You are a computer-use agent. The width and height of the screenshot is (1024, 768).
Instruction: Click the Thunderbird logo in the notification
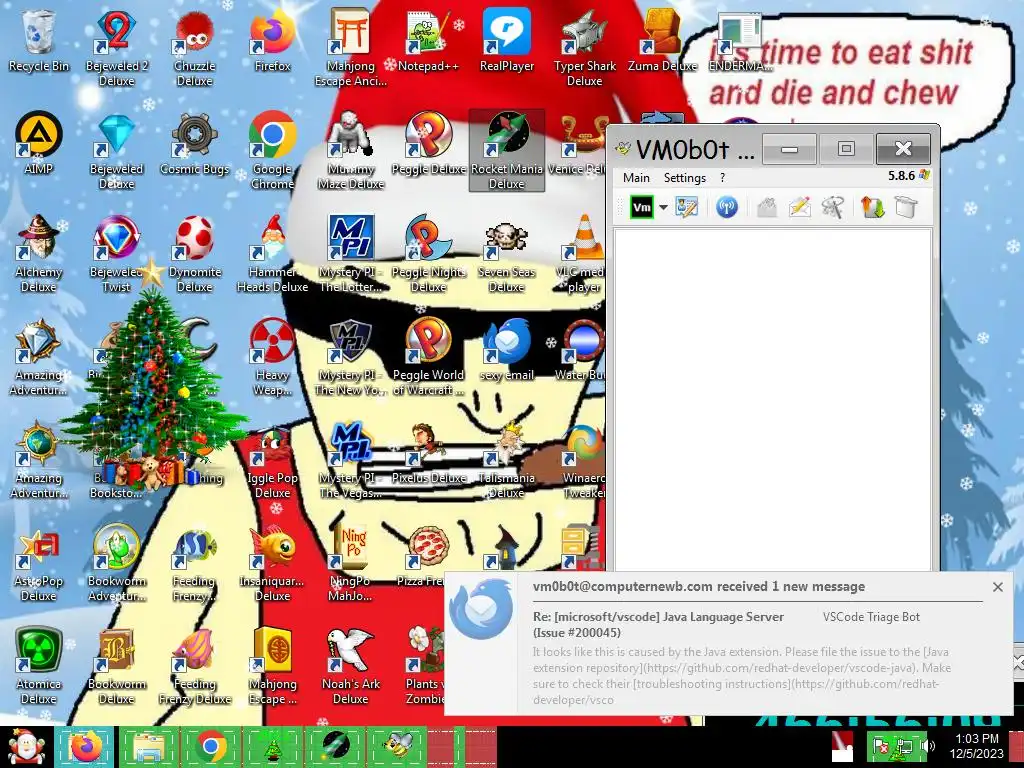481,610
